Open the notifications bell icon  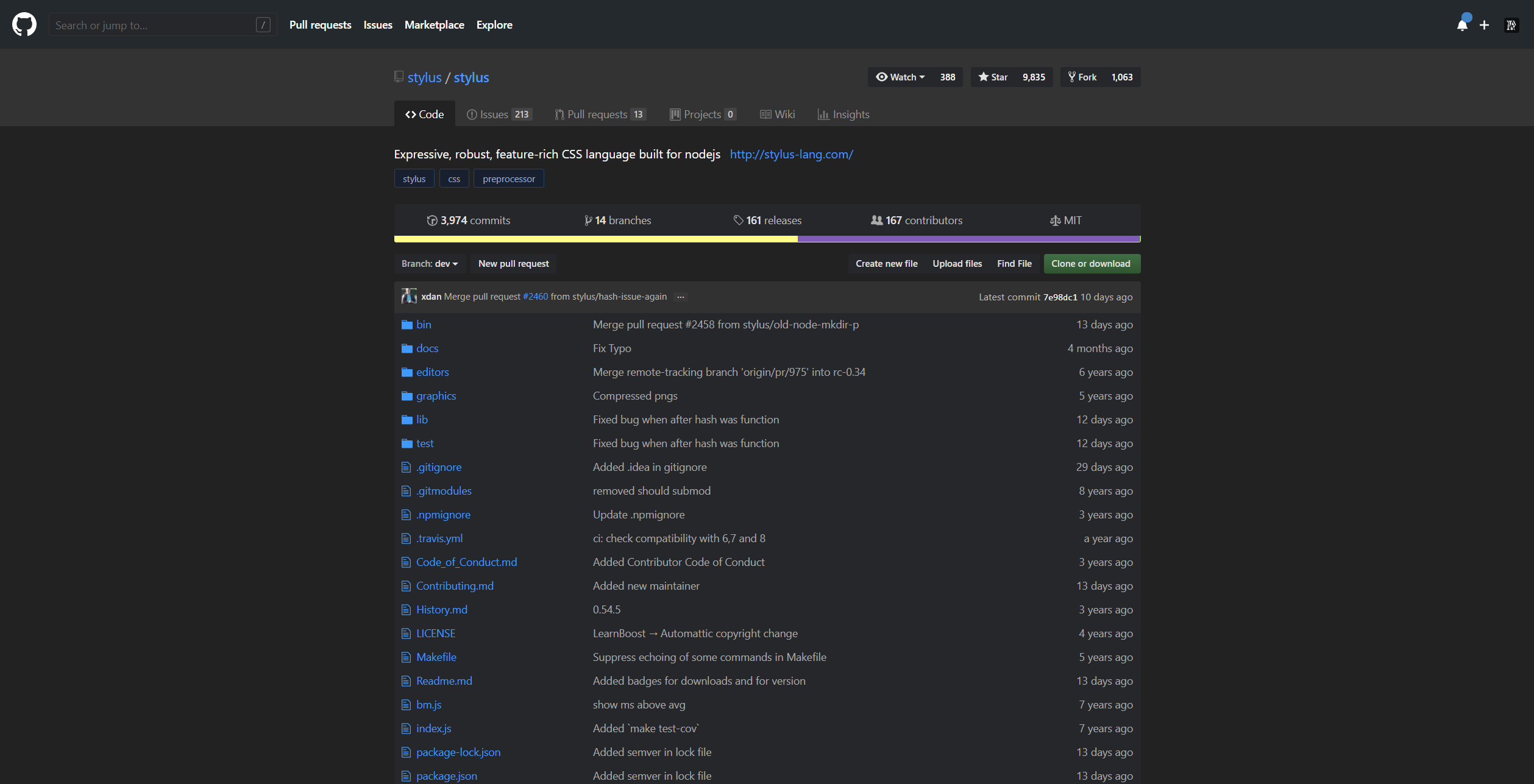tap(1462, 24)
